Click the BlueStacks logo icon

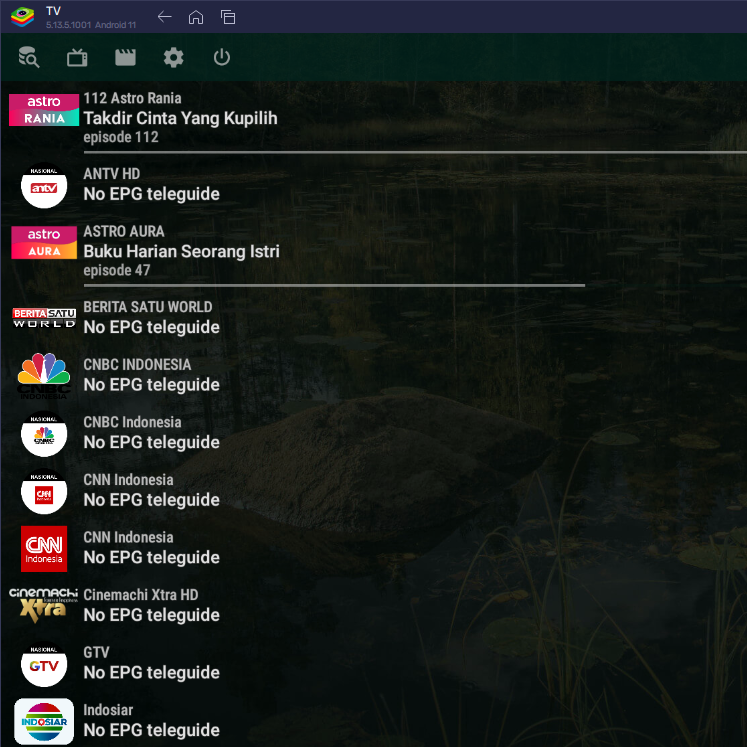(22, 17)
